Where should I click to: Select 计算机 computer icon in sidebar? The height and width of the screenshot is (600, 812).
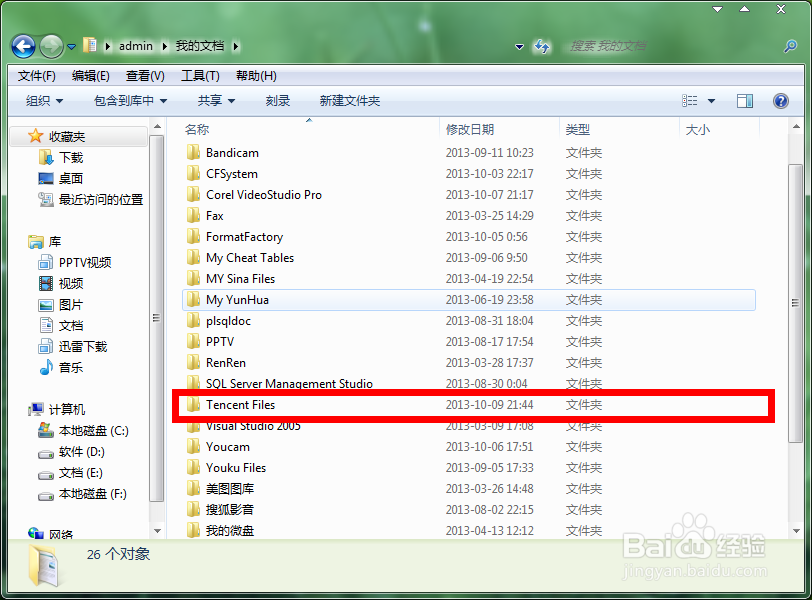click(x=36, y=409)
